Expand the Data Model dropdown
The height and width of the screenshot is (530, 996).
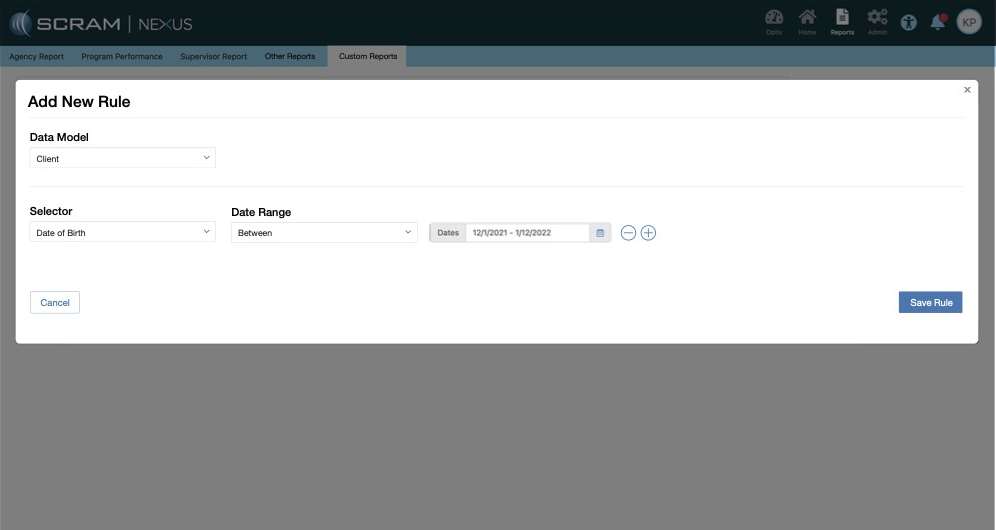click(x=123, y=158)
